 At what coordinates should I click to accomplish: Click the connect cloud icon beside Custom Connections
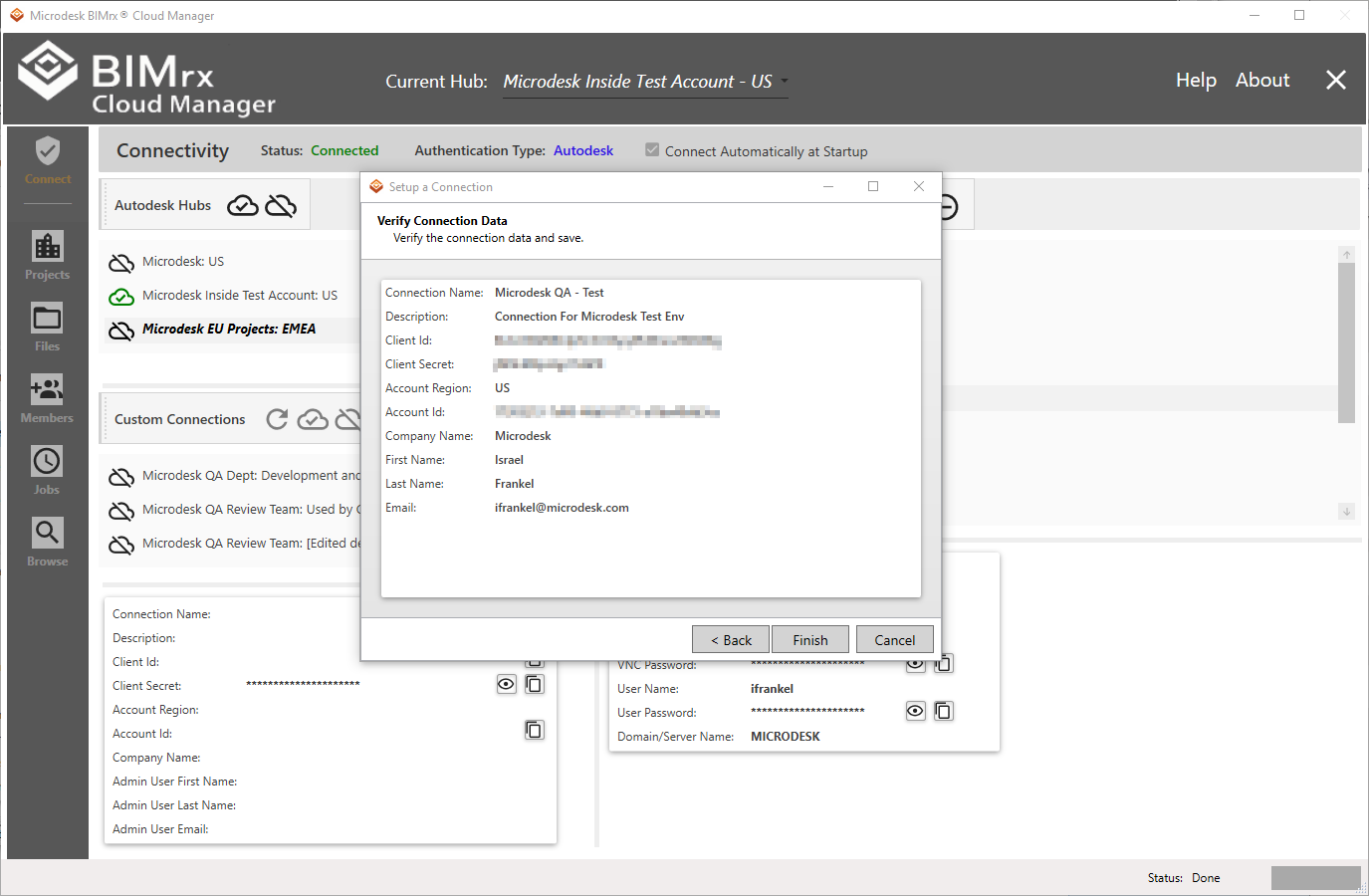[x=313, y=419]
